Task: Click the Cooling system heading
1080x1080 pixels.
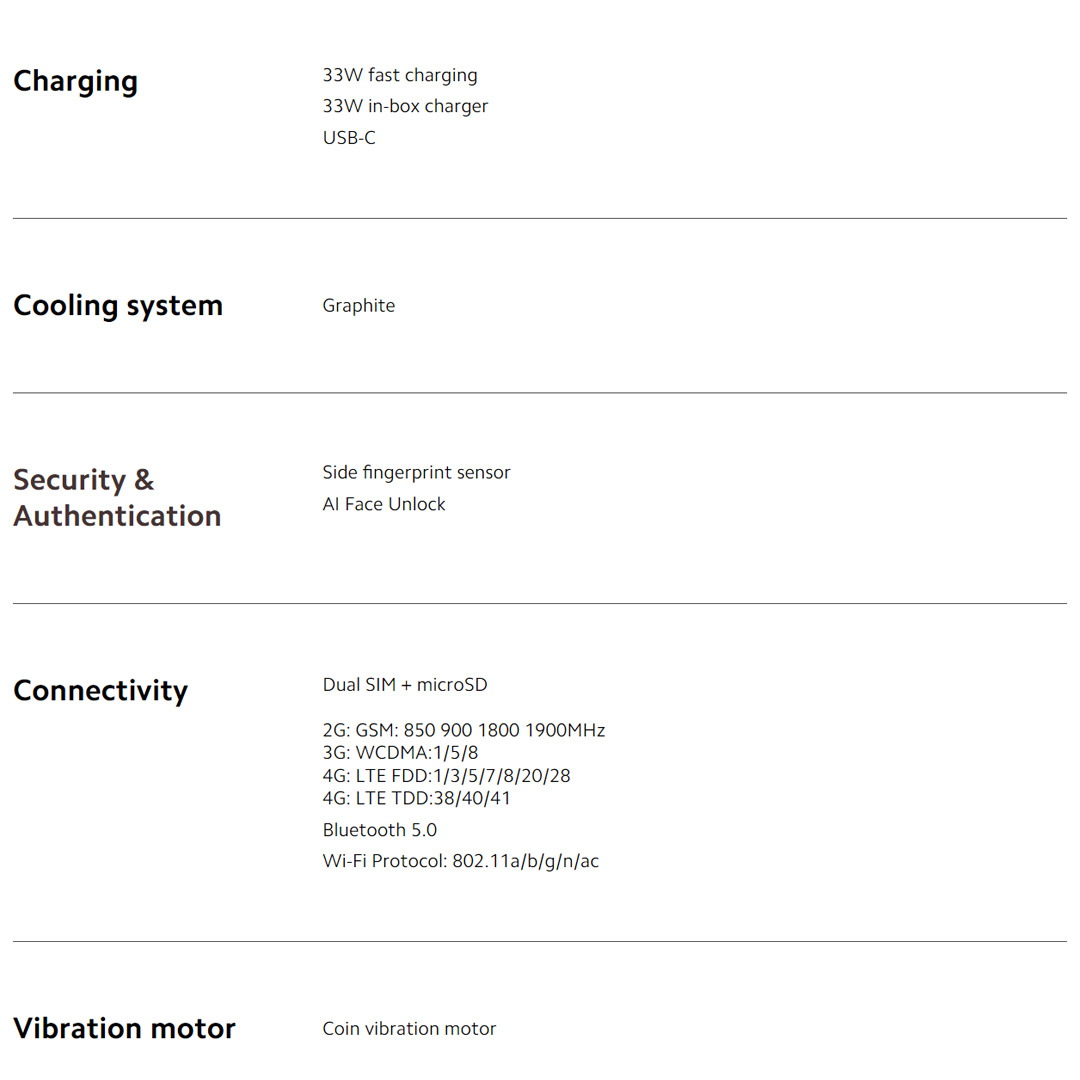Action: coord(118,305)
